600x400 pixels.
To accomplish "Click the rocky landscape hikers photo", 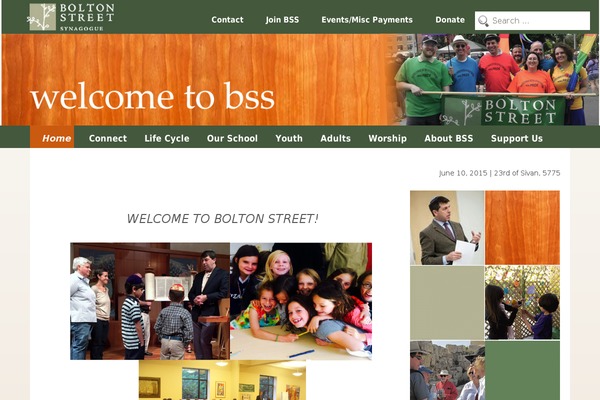I will 447,370.
